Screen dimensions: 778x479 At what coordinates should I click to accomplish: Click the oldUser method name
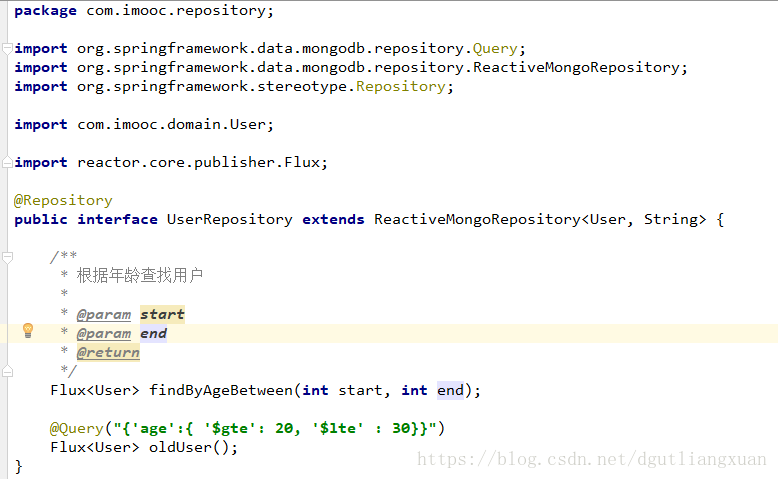[x=181, y=447]
